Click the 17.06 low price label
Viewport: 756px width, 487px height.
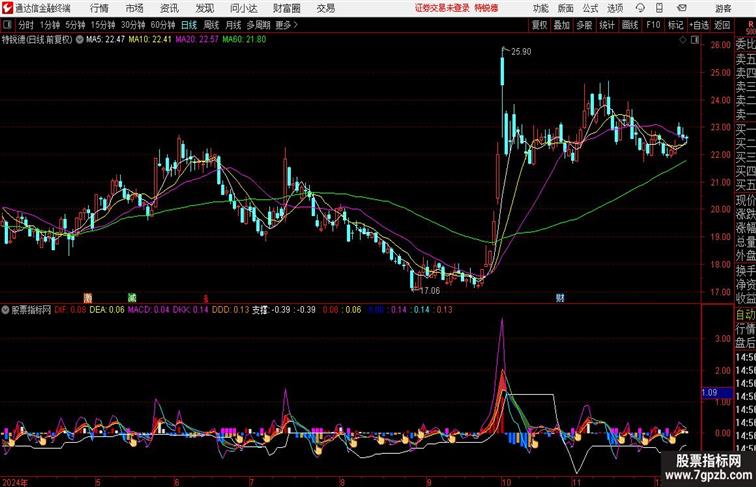coord(430,291)
